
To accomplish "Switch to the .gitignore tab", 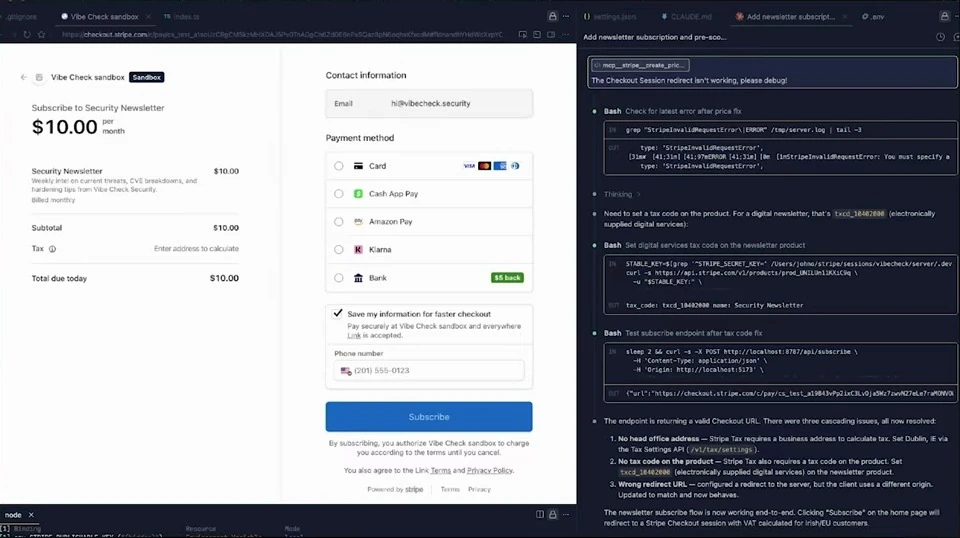I will 20,17.
